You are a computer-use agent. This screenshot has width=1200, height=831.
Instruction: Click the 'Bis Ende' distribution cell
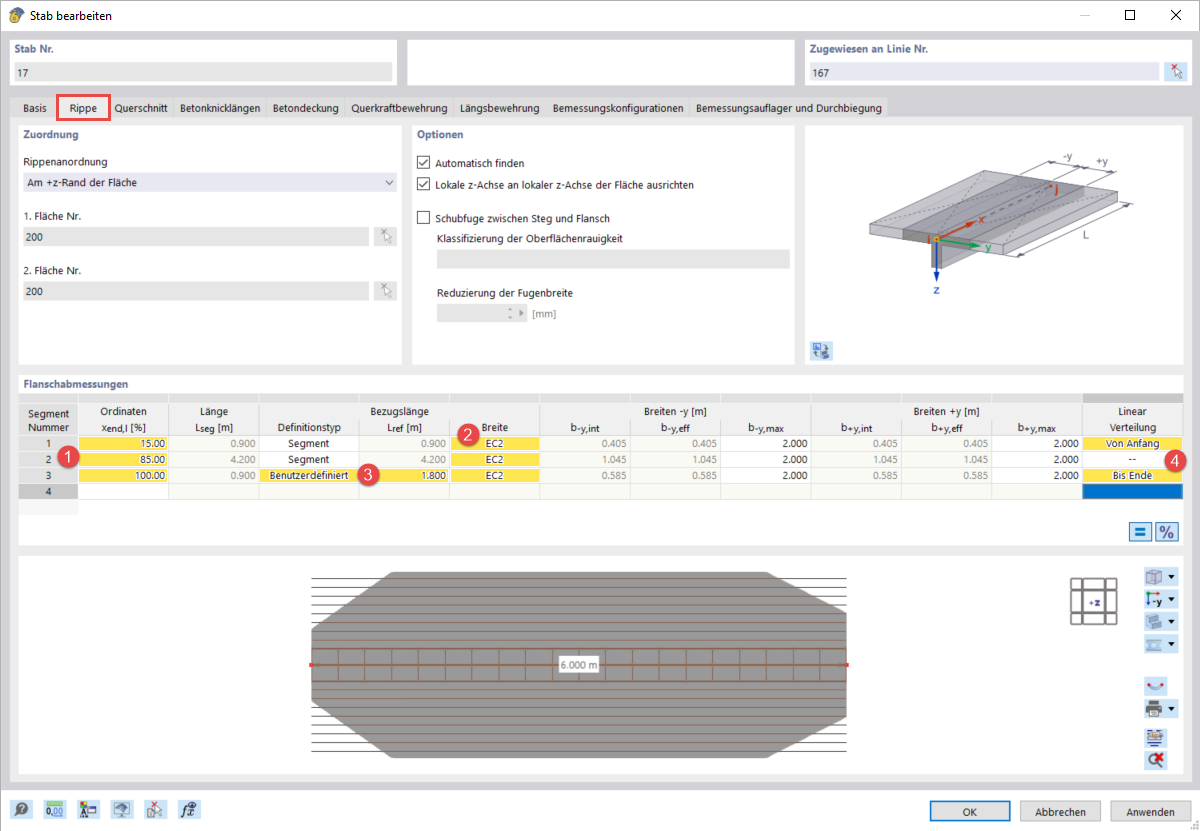click(1133, 476)
